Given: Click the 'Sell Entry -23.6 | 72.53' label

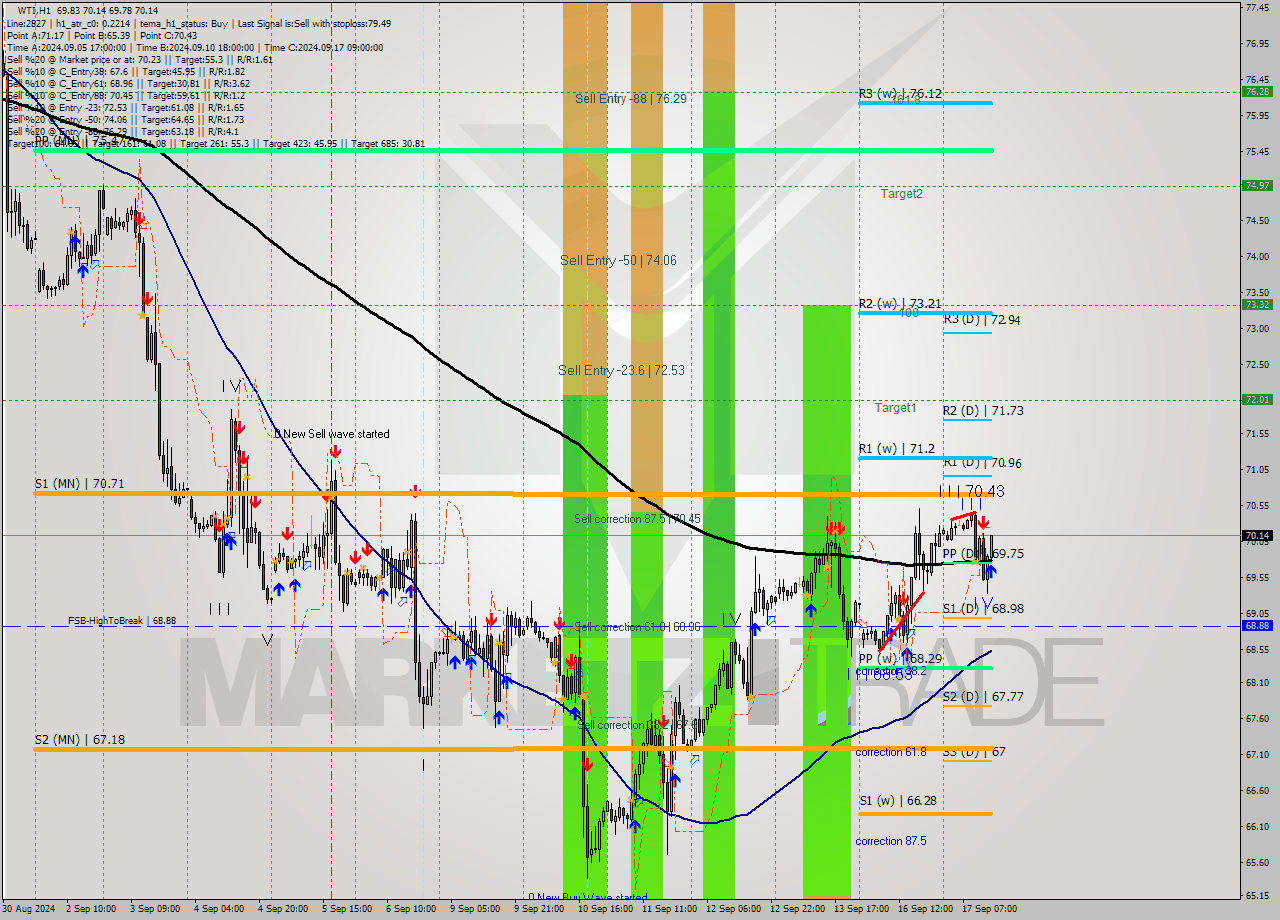Looking at the screenshot, I should click(621, 370).
